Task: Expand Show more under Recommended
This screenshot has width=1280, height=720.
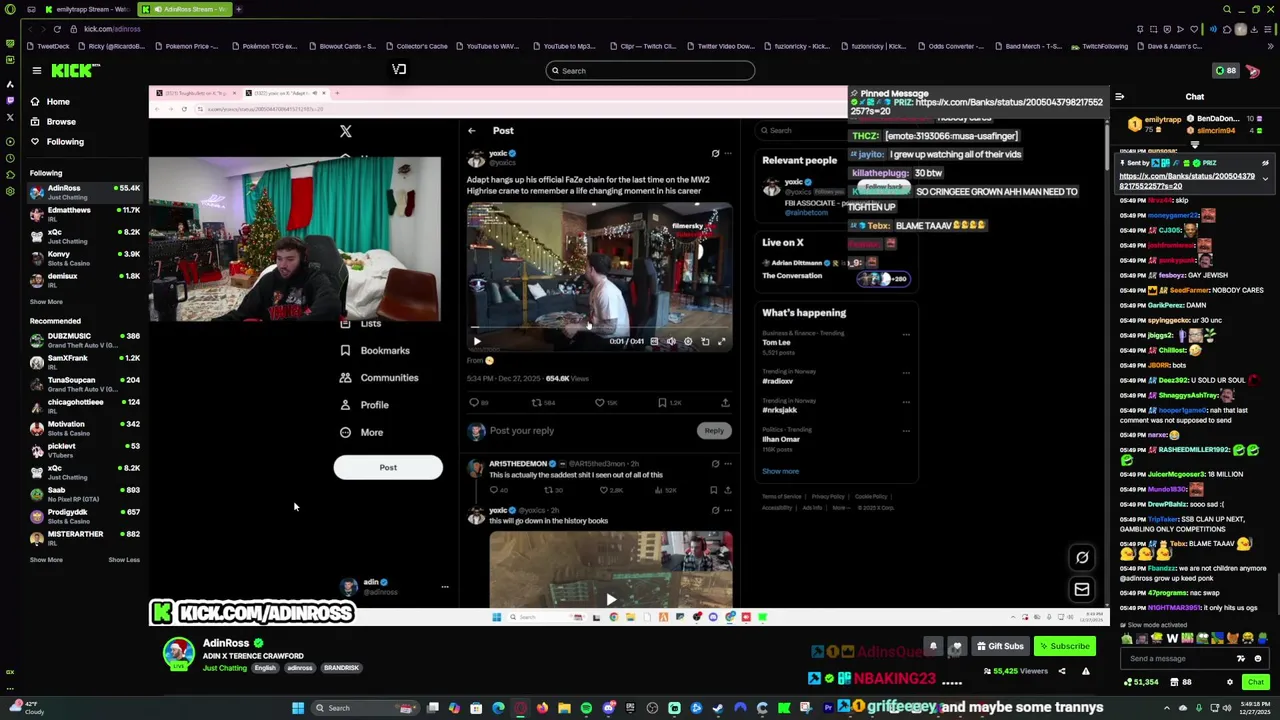Action: pyautogui.click(x=46, y=559)
